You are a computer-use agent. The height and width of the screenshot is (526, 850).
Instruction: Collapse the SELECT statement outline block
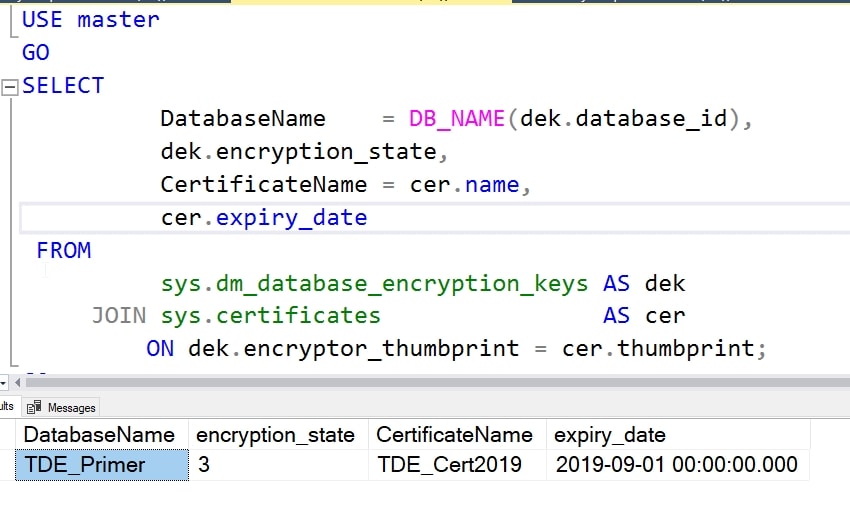coord(11,87)
